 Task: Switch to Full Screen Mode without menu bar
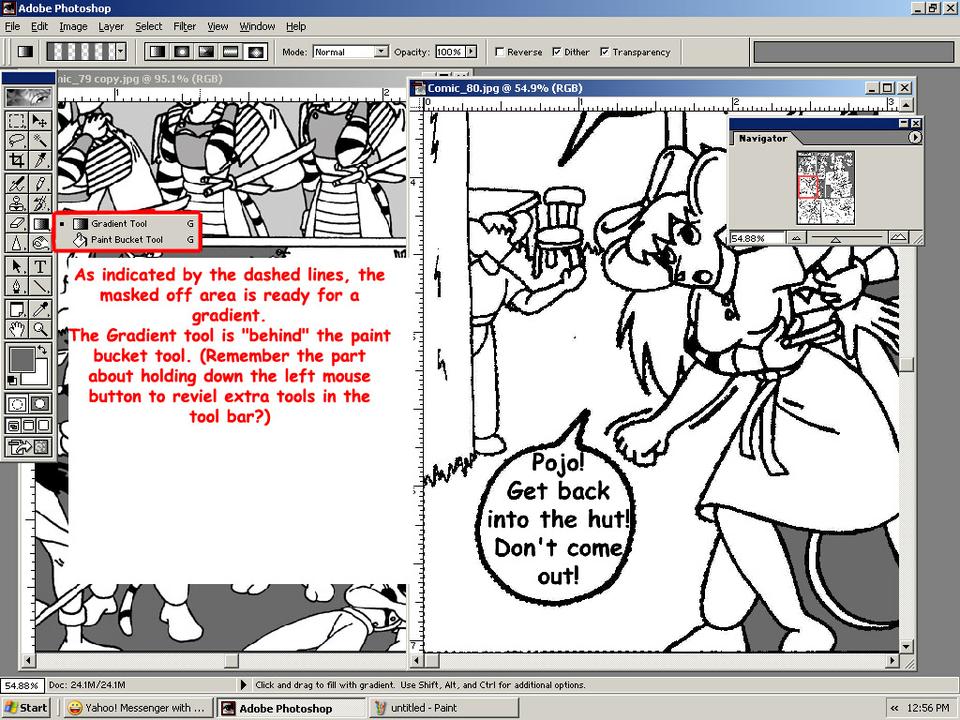pyautogui.click(x=43, y=425)
